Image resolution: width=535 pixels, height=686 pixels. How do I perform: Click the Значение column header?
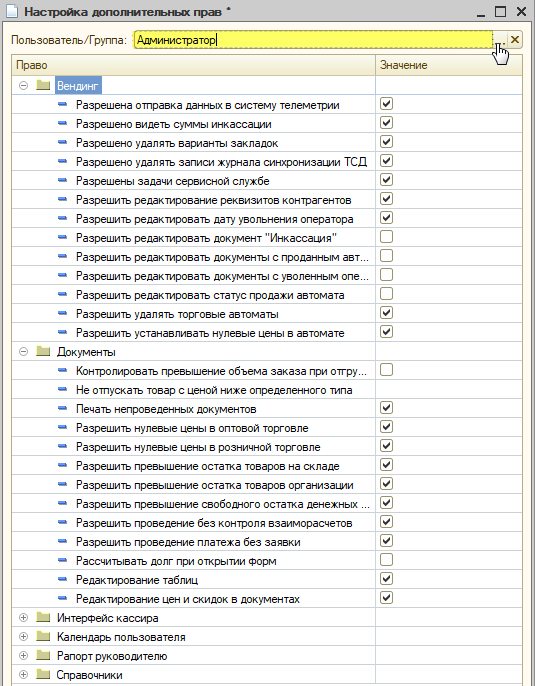click(x=448, y=65)
